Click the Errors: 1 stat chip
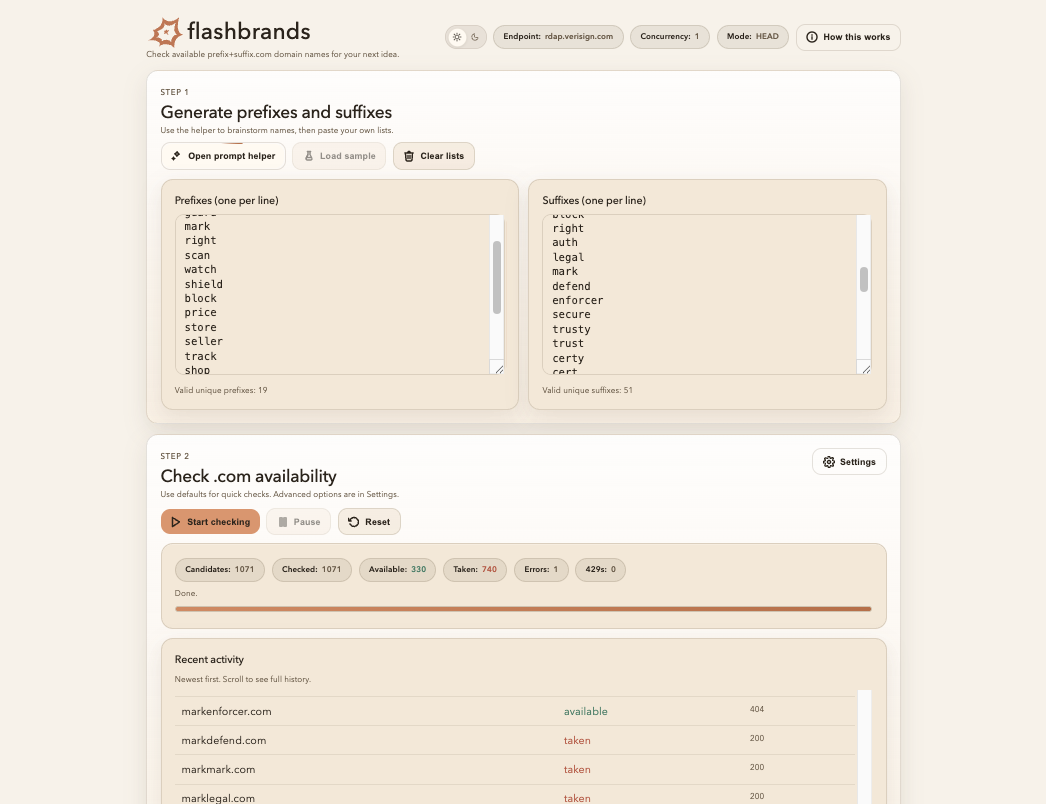This screenshot has height=804, width=1046. tap(540, 568)
